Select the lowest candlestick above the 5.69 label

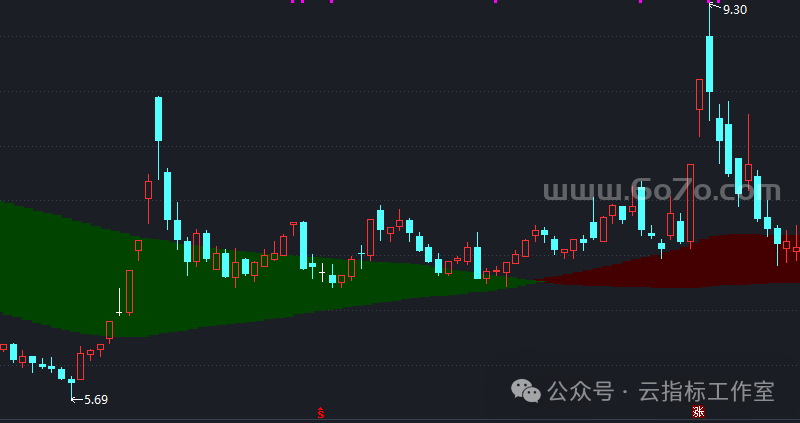(71, 380)
